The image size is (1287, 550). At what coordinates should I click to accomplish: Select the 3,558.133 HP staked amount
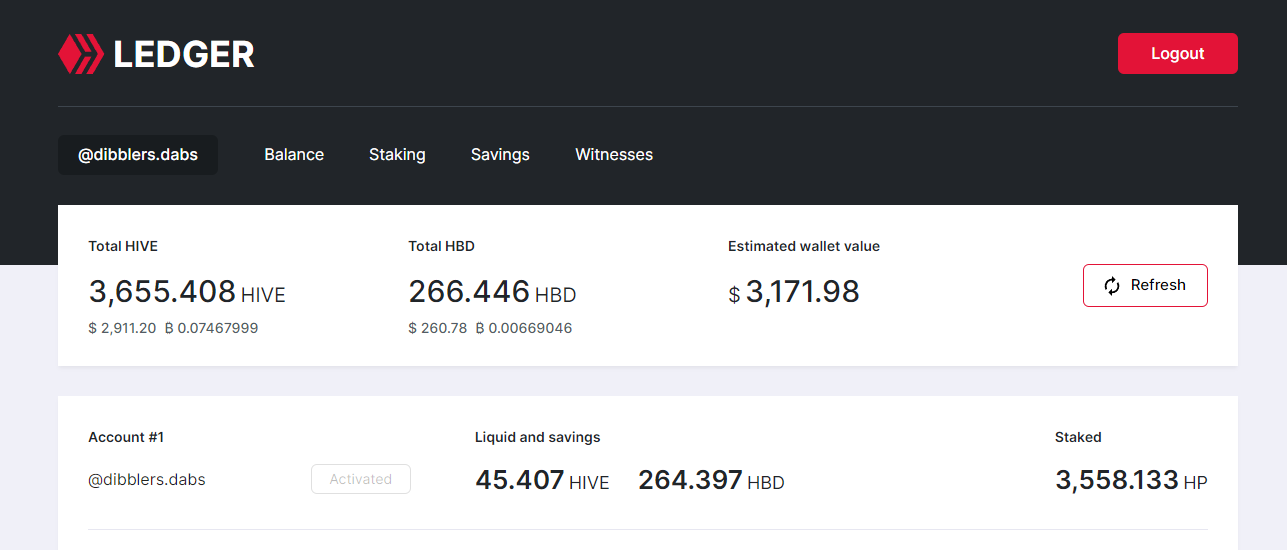click(1131, 480)
